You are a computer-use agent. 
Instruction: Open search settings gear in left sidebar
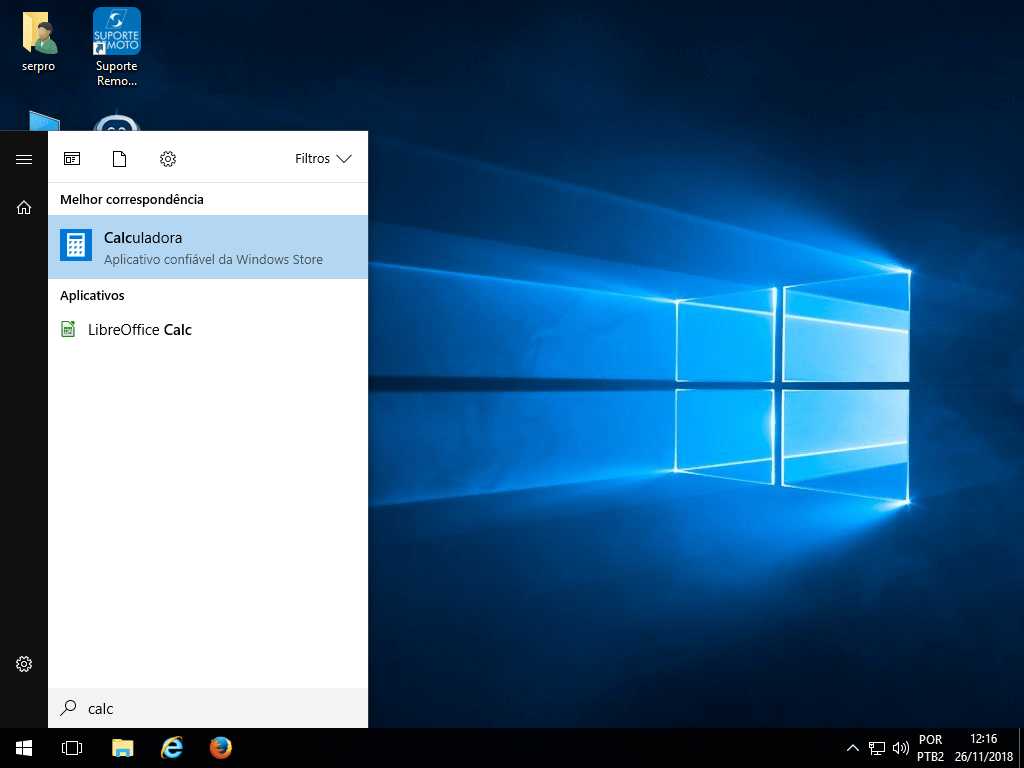24,664
